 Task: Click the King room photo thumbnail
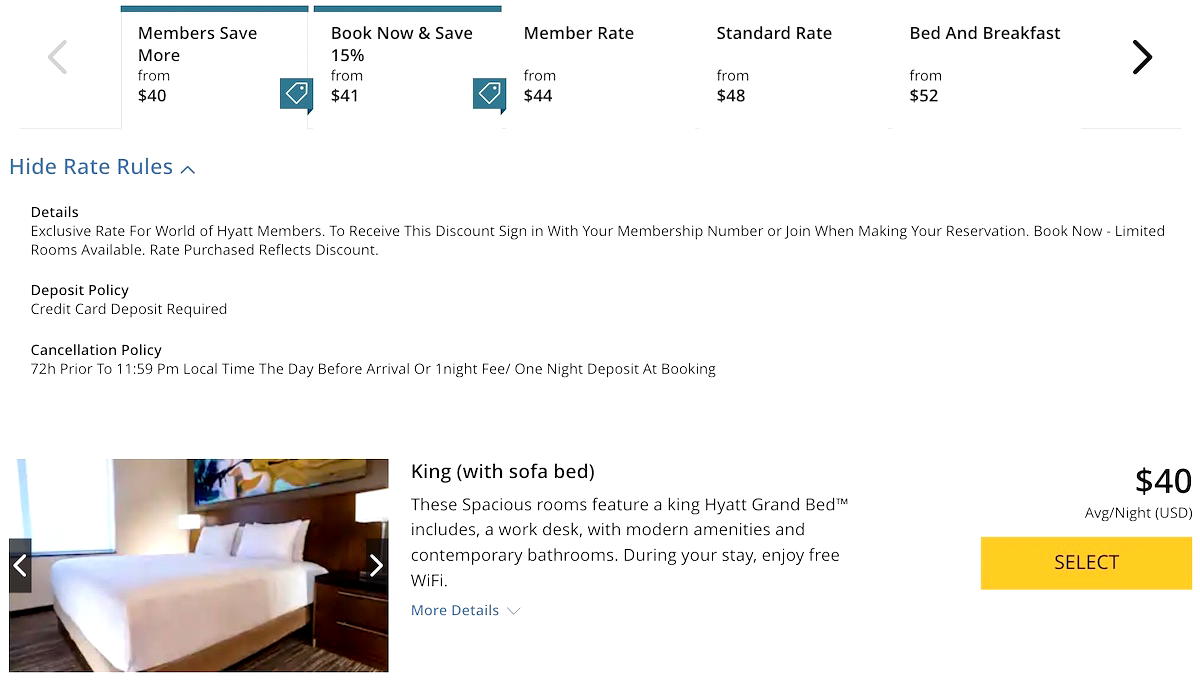click(199, 565)
